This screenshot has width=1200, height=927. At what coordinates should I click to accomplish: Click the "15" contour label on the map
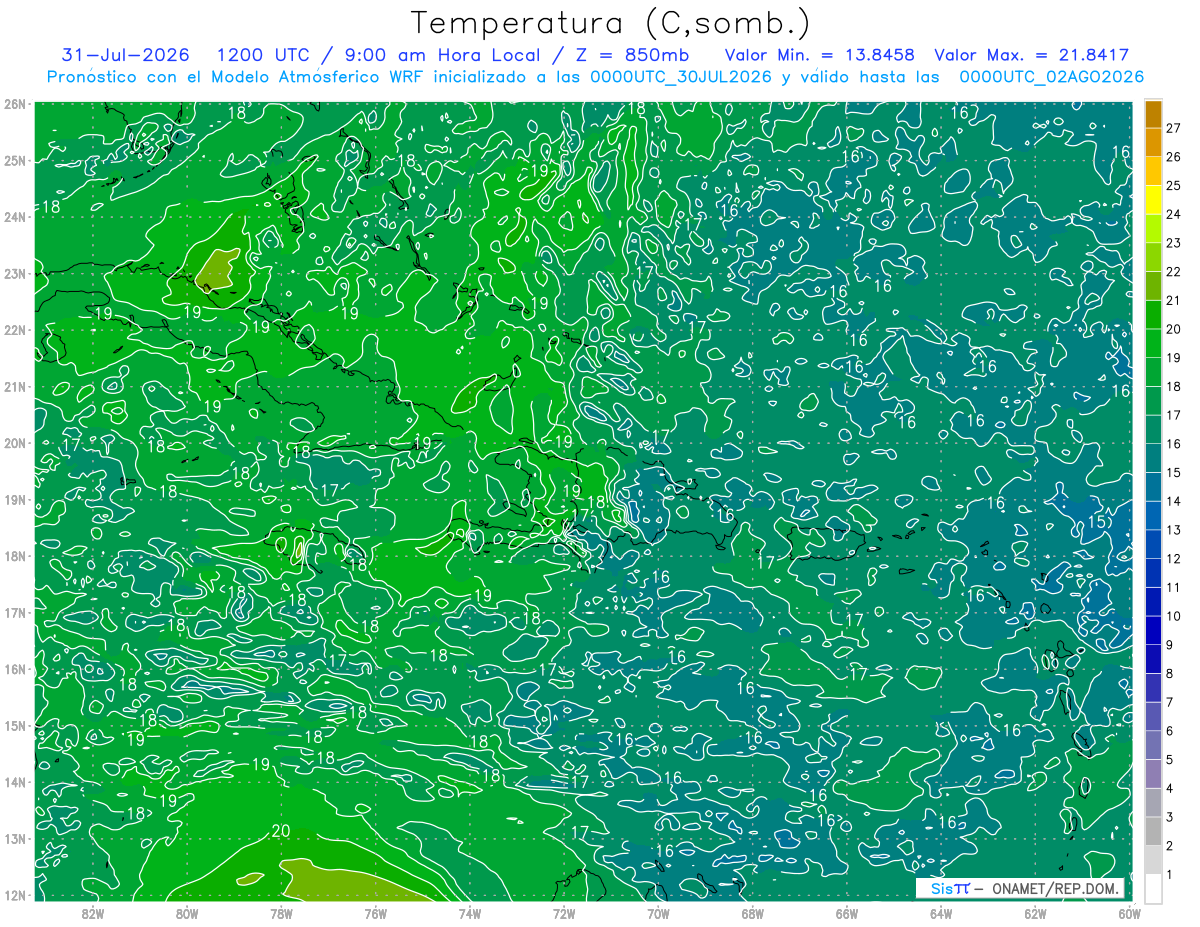click(1097, 522)
